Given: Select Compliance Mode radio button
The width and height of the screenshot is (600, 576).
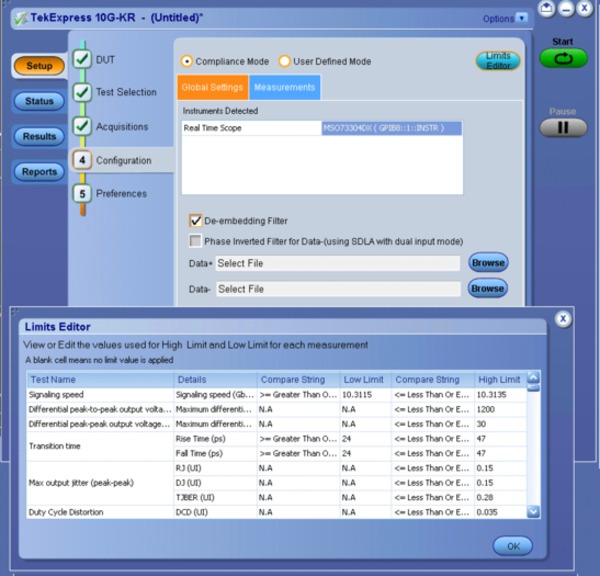Looking at the screenshot, I should pyautogui.click(x=186, y=61).
